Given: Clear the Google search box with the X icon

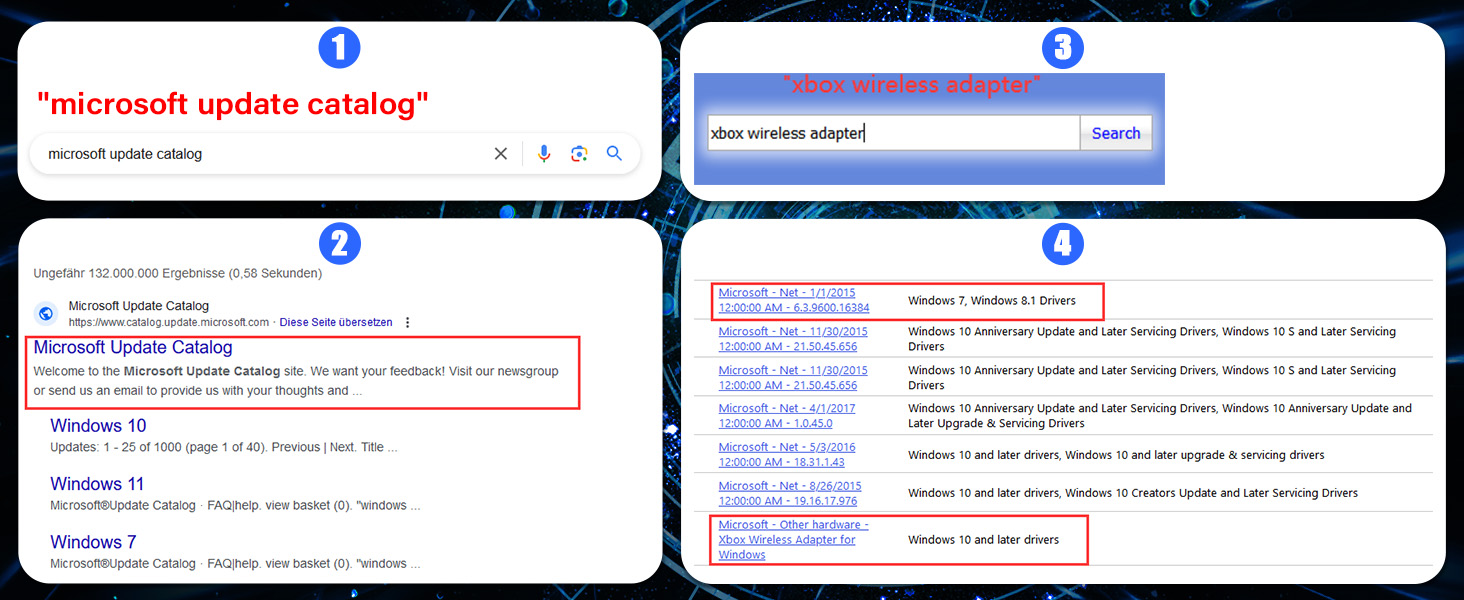Looking at the screenshot, I should (501, 154).
